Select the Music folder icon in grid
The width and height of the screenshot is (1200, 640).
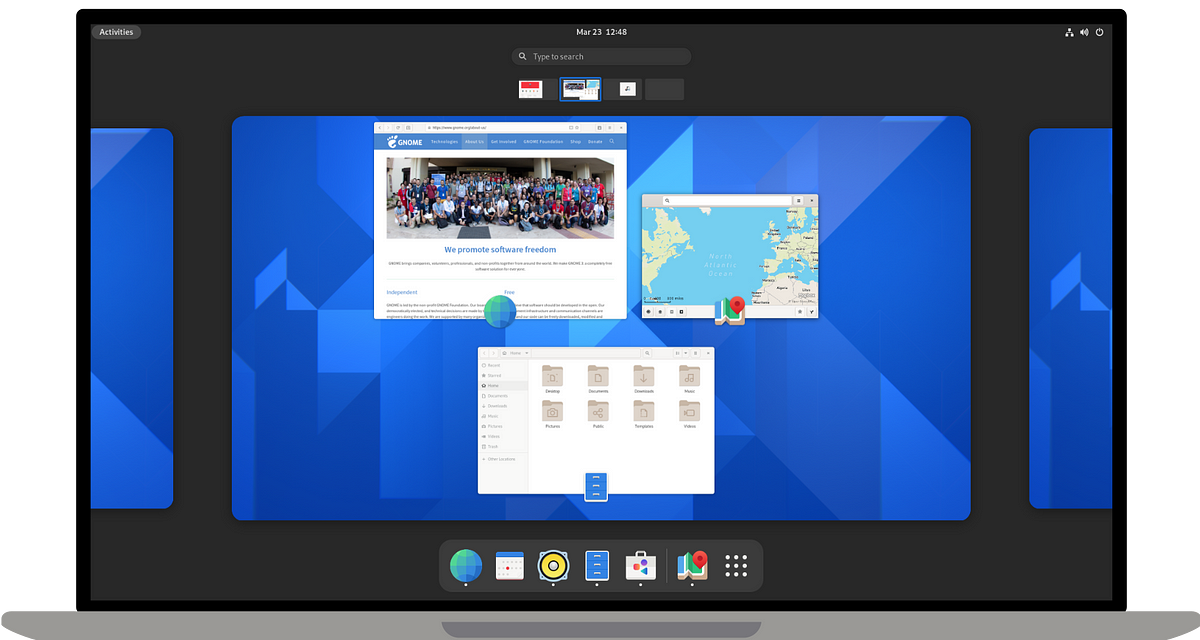[x=689, y=376]
